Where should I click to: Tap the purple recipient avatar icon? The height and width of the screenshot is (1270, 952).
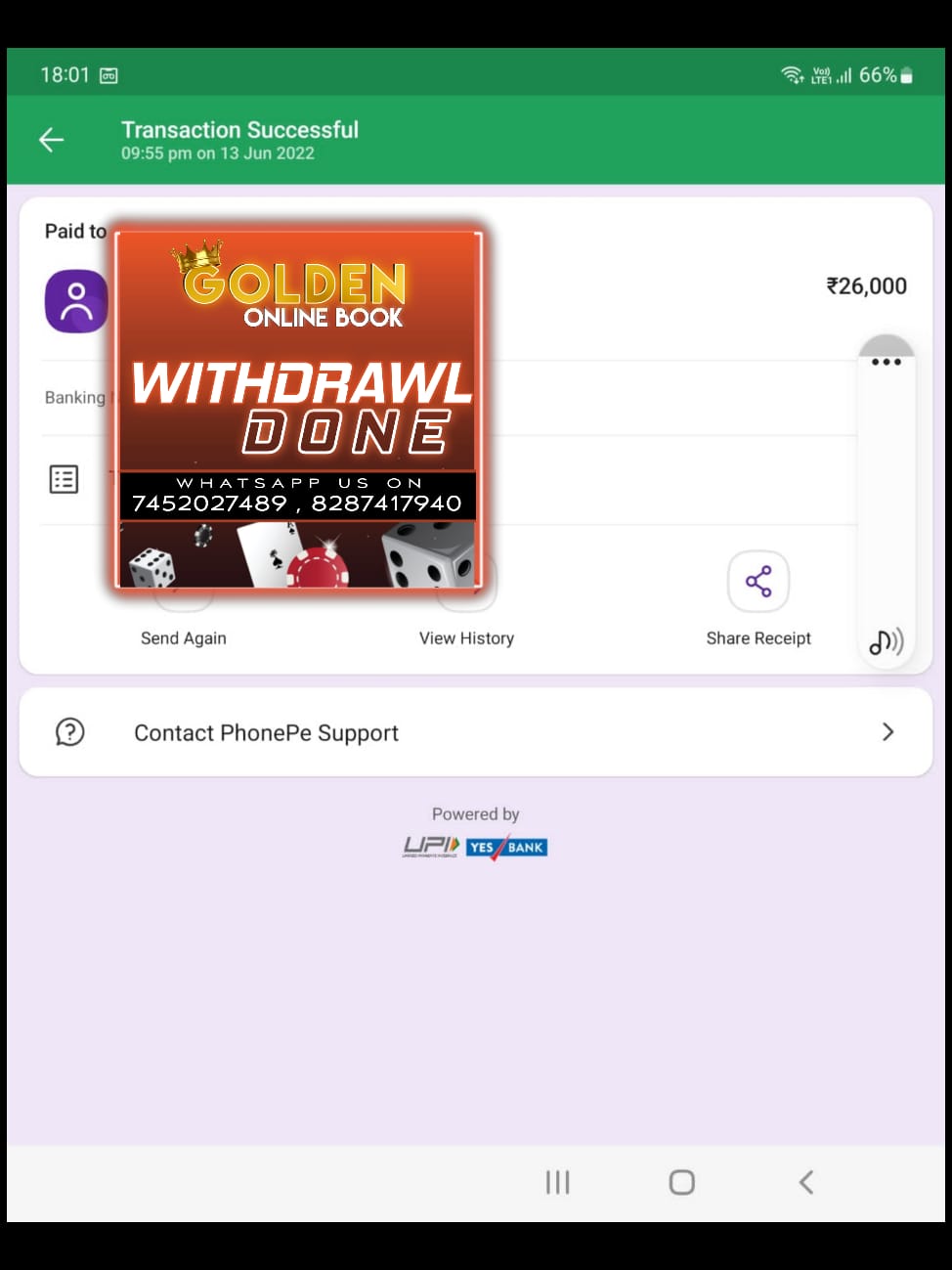[x=76, y=301]
